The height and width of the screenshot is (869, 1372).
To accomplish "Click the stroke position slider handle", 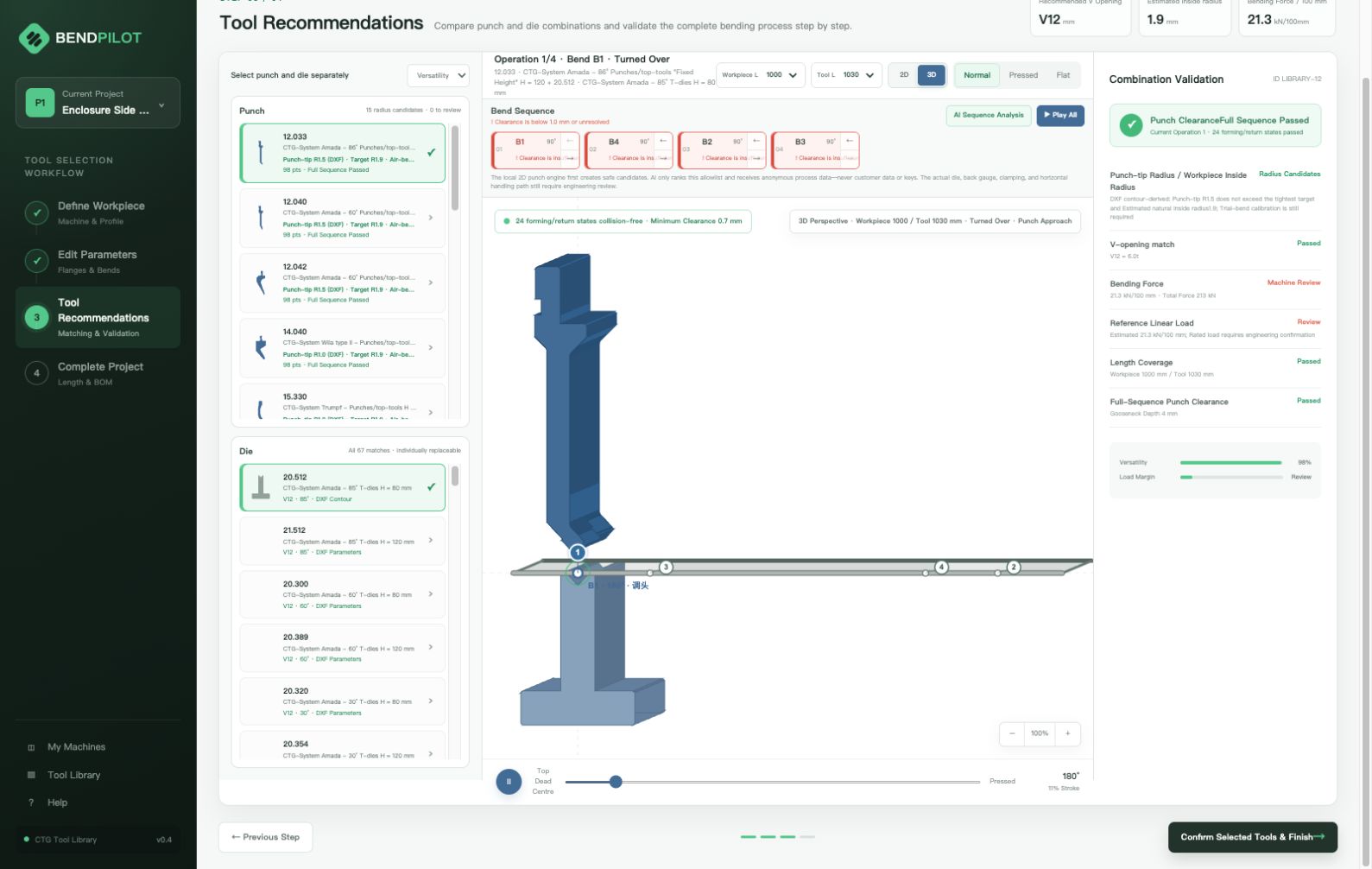I will tap(616, 782).
